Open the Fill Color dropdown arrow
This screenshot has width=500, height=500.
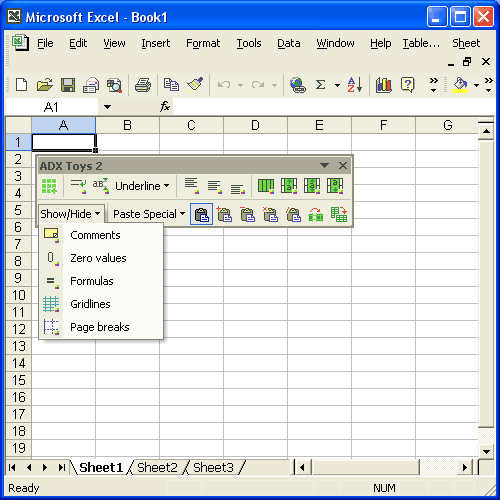(477, 85)
